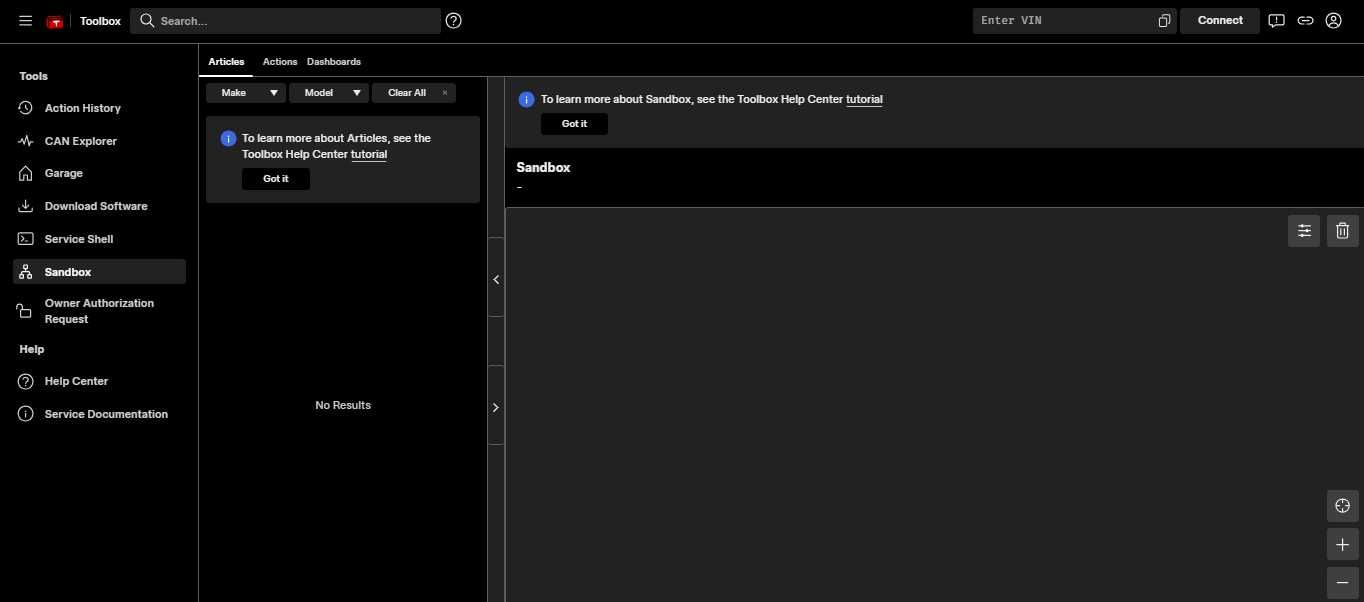1364x602 pixels.
Task: Click the recenter crosshair canvas icon
Action: coord(1342,506)
